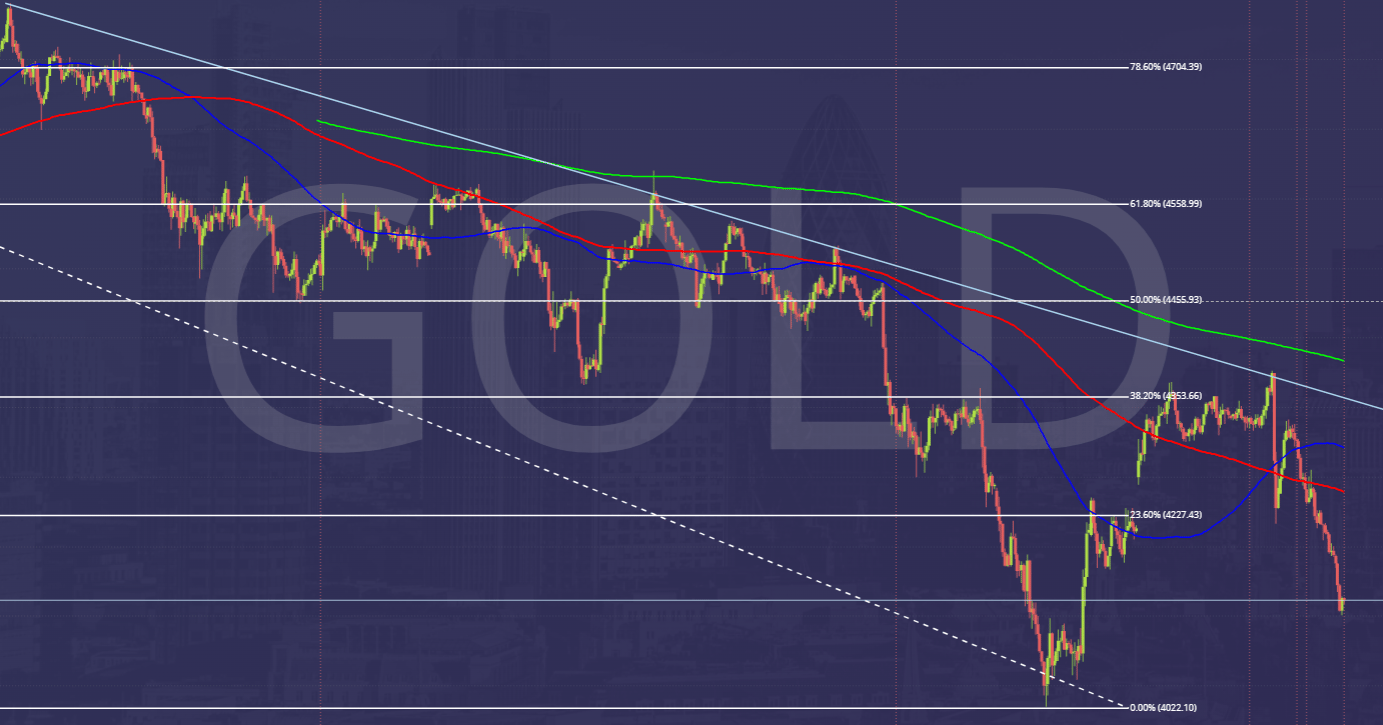Viewport: 1383px width, 725px height.
Task: Click the dashed white descending channel line
Action: click(560, 475)
